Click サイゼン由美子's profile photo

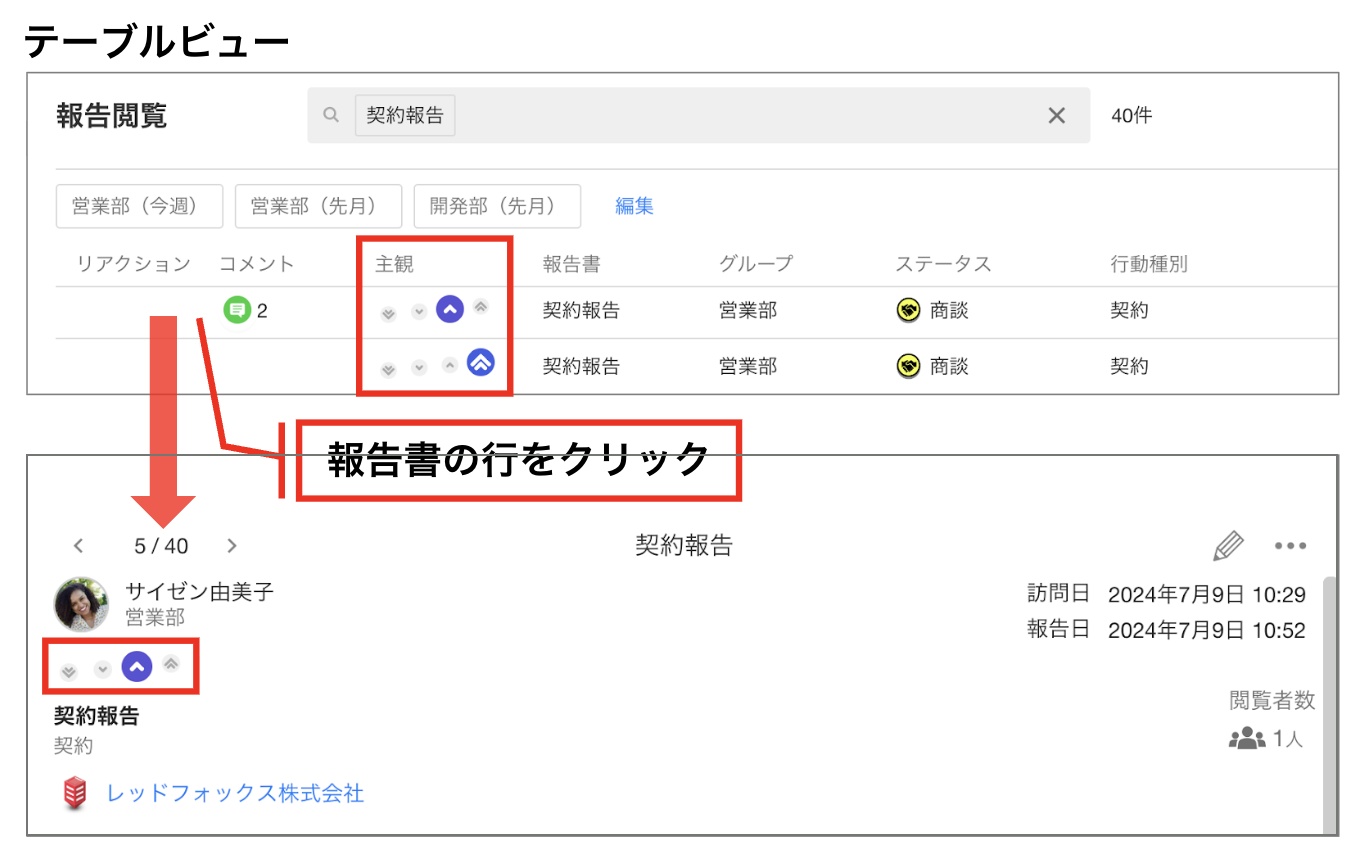point(82,604)
